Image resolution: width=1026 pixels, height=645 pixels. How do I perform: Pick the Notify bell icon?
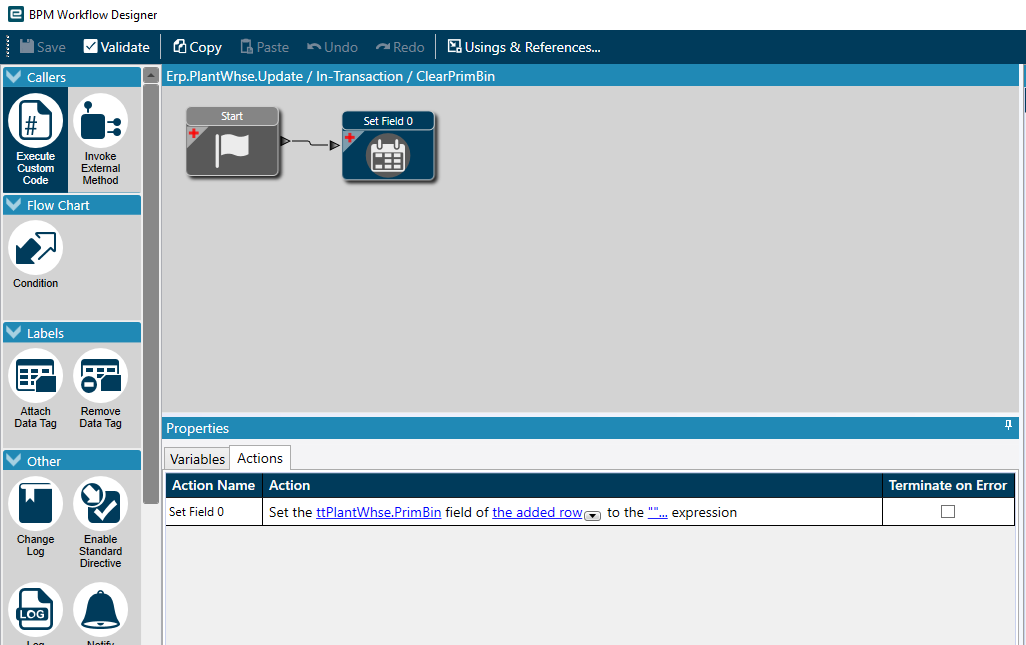[100, 610]
